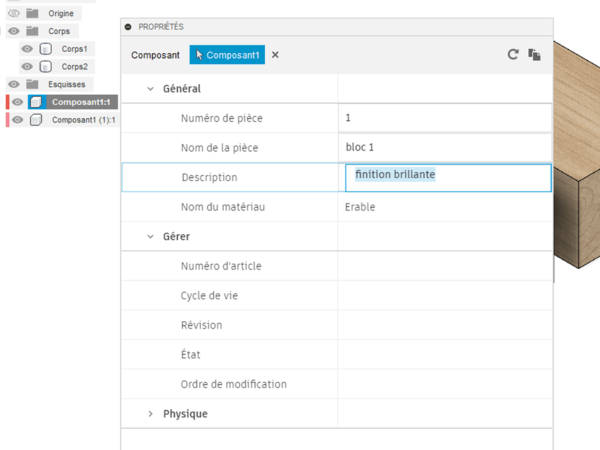Collapse the Général section
Viewport: 600px width, 450px height.
pyautogui.click(x=150, y=88)
